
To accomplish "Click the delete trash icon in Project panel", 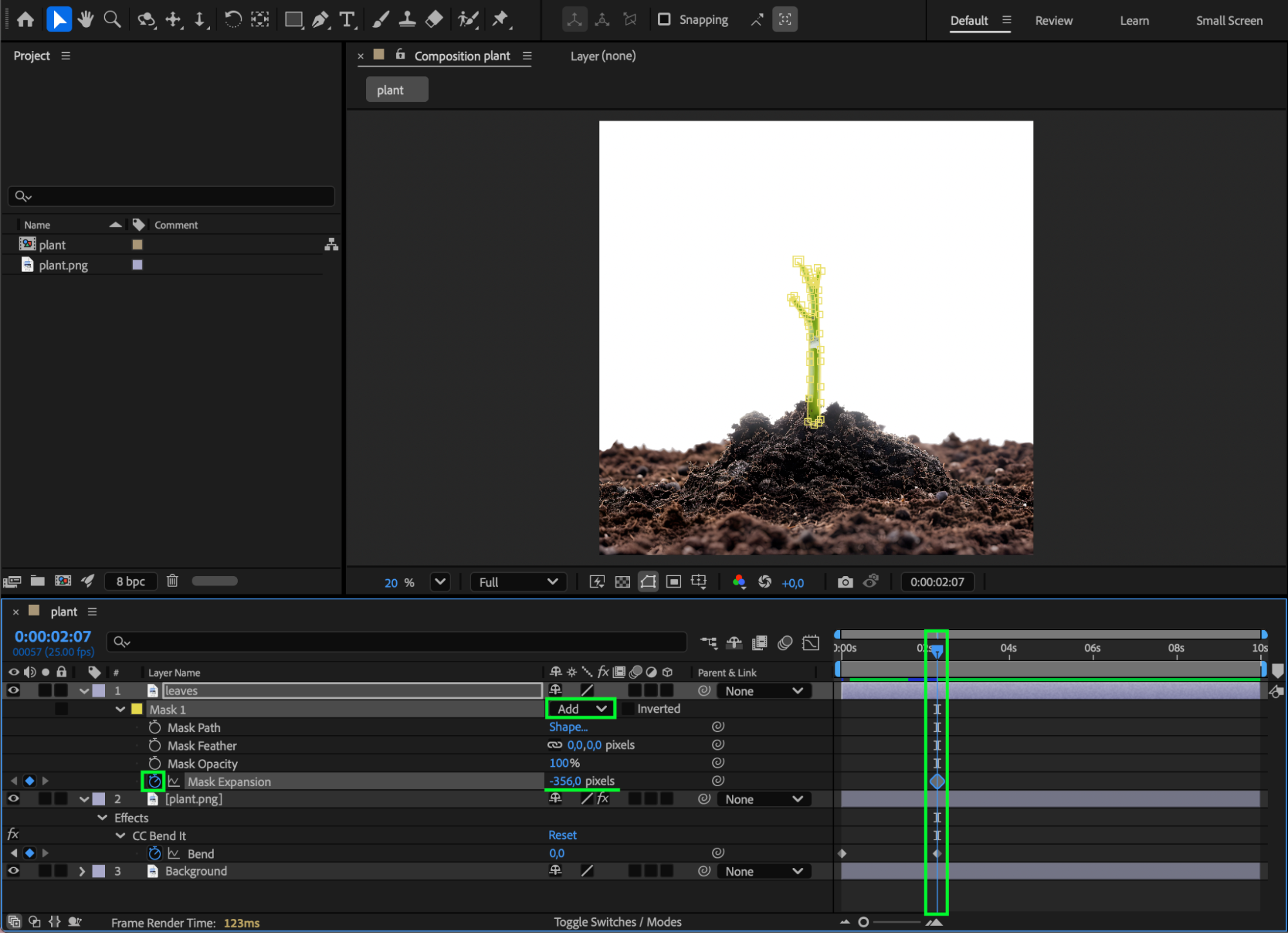I will [x=172, y=581].
